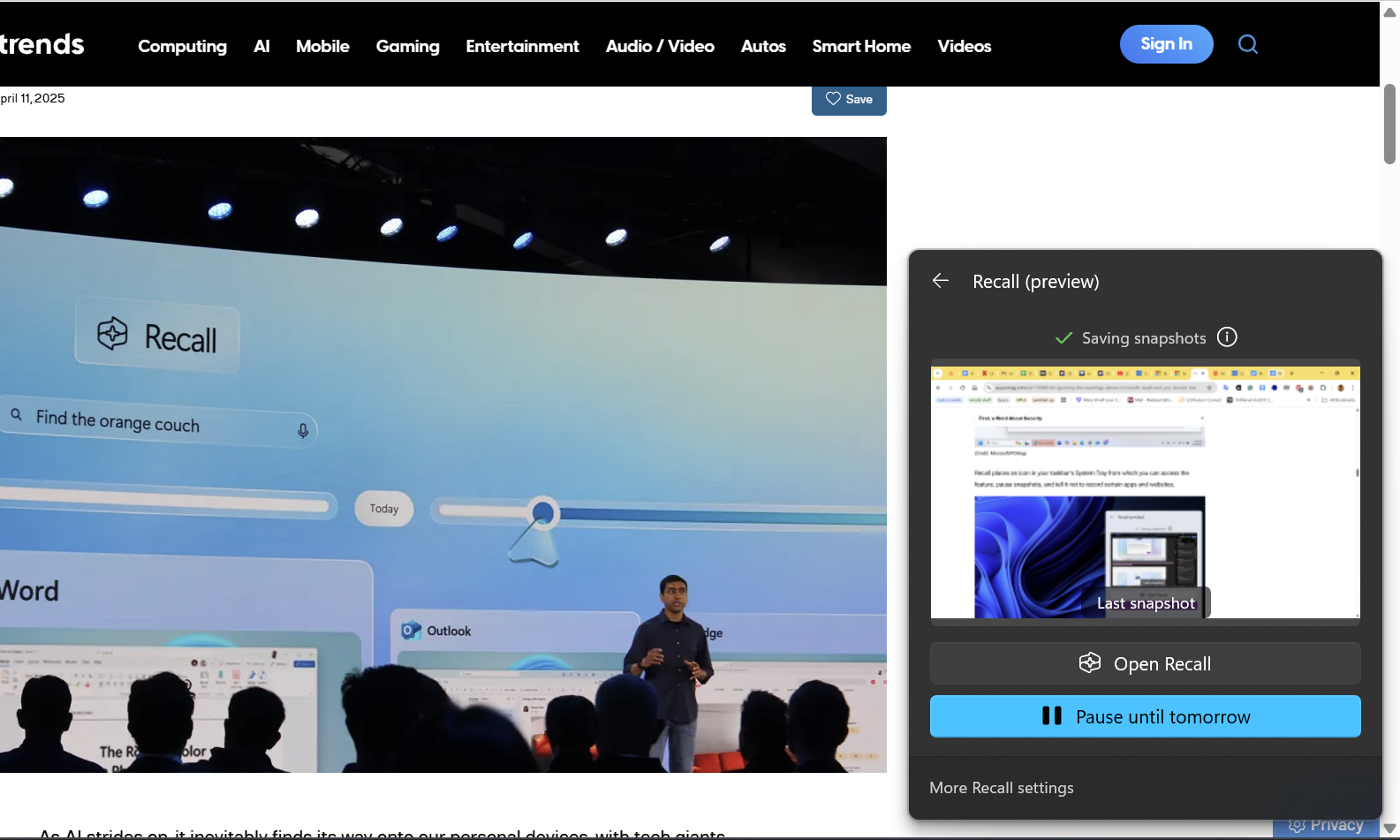Click the info icon beside Saving snapshots
This screenshot has width=1400, height=840.
tap(1227, 337)
